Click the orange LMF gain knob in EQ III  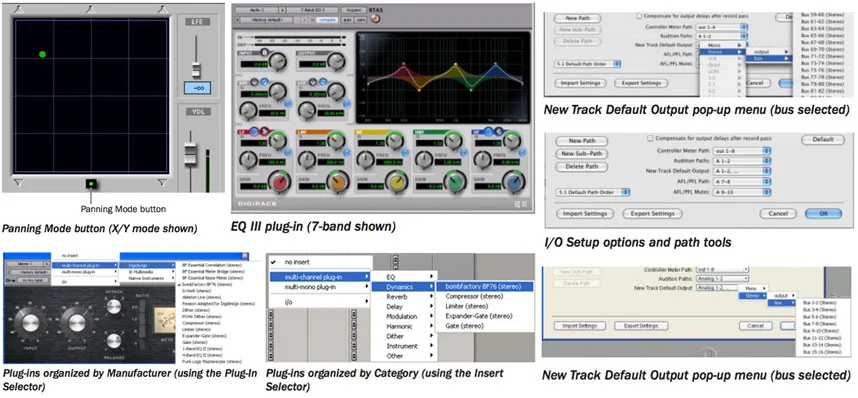point(338,183)
